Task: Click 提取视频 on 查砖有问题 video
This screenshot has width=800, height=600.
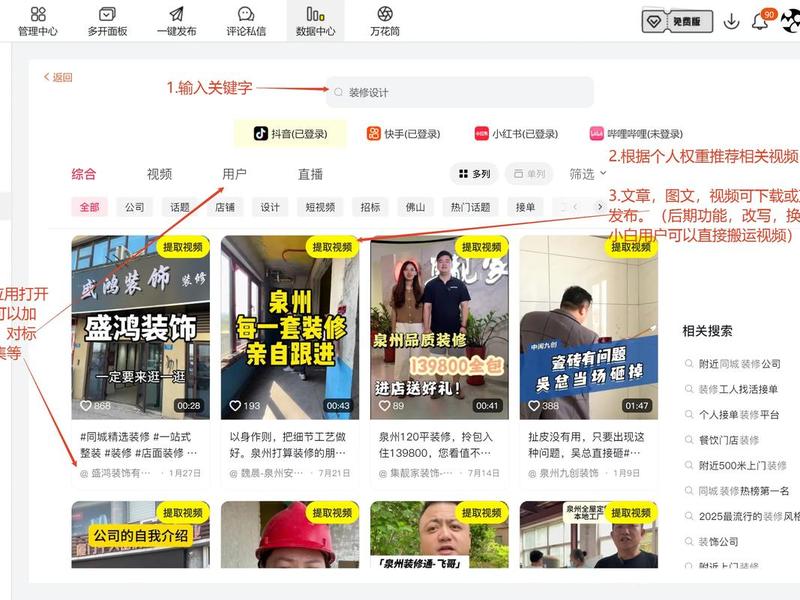Action: (x=631, y=247)
